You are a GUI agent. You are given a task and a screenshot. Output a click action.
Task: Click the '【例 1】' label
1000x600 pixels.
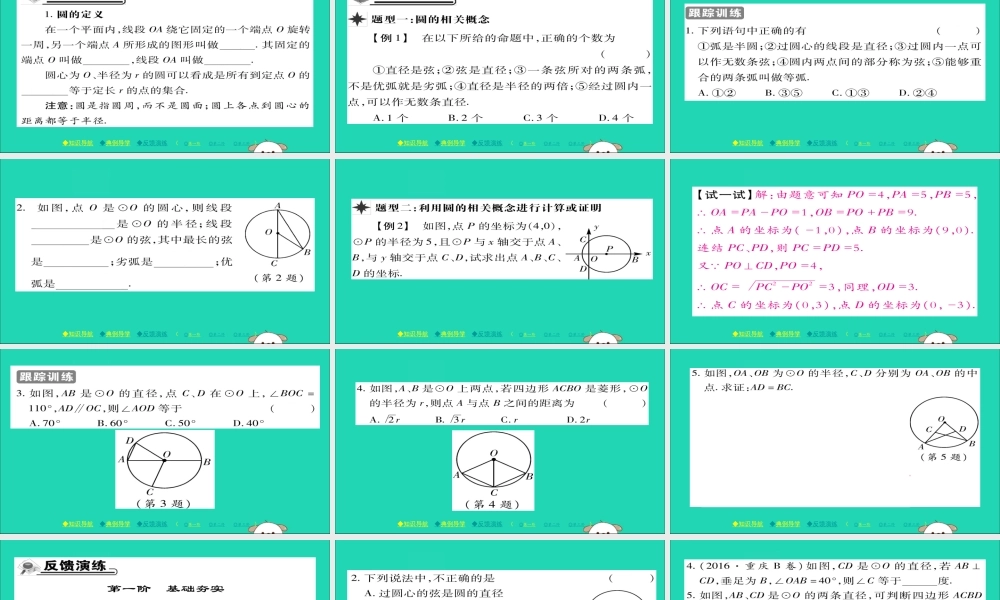click(390, 38)
